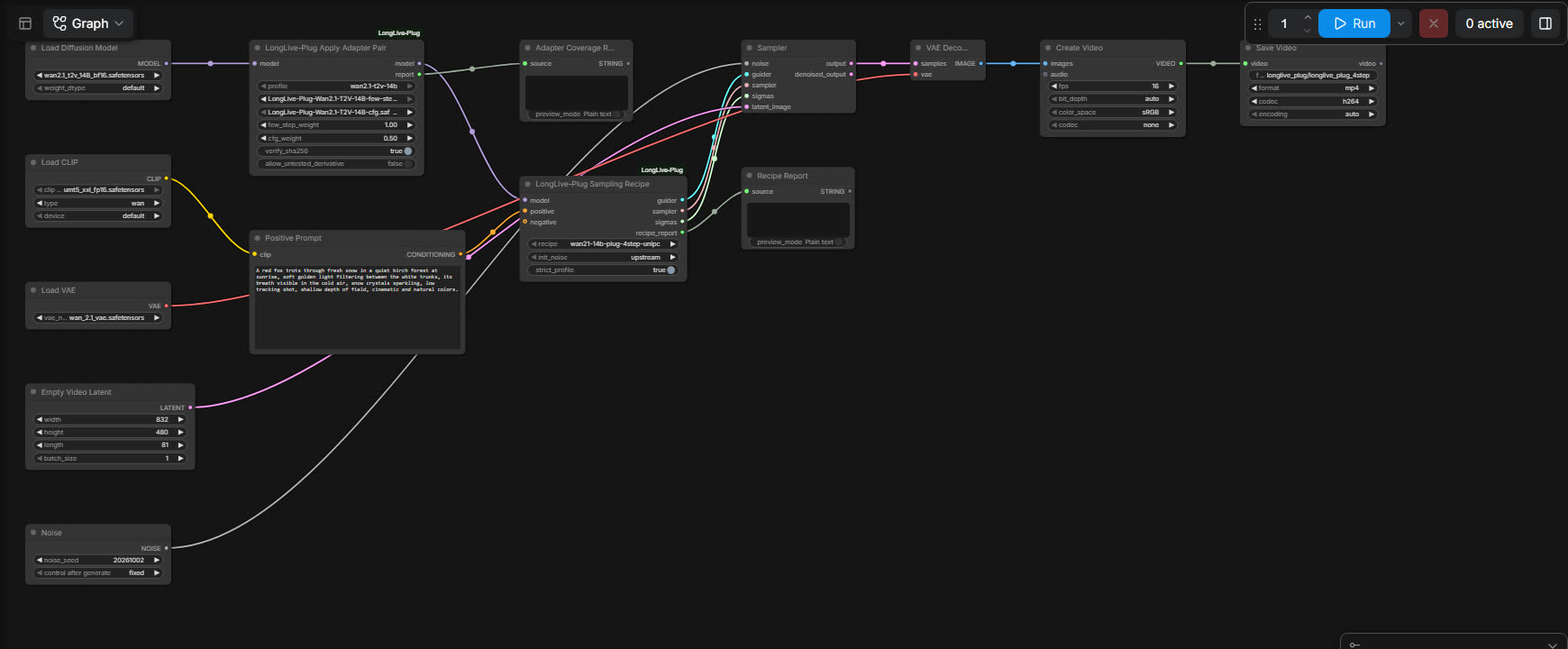Collapse the Empty Video Latent node dot
The height and width of the screenshot is (649, 1568).
click(33, 392)
